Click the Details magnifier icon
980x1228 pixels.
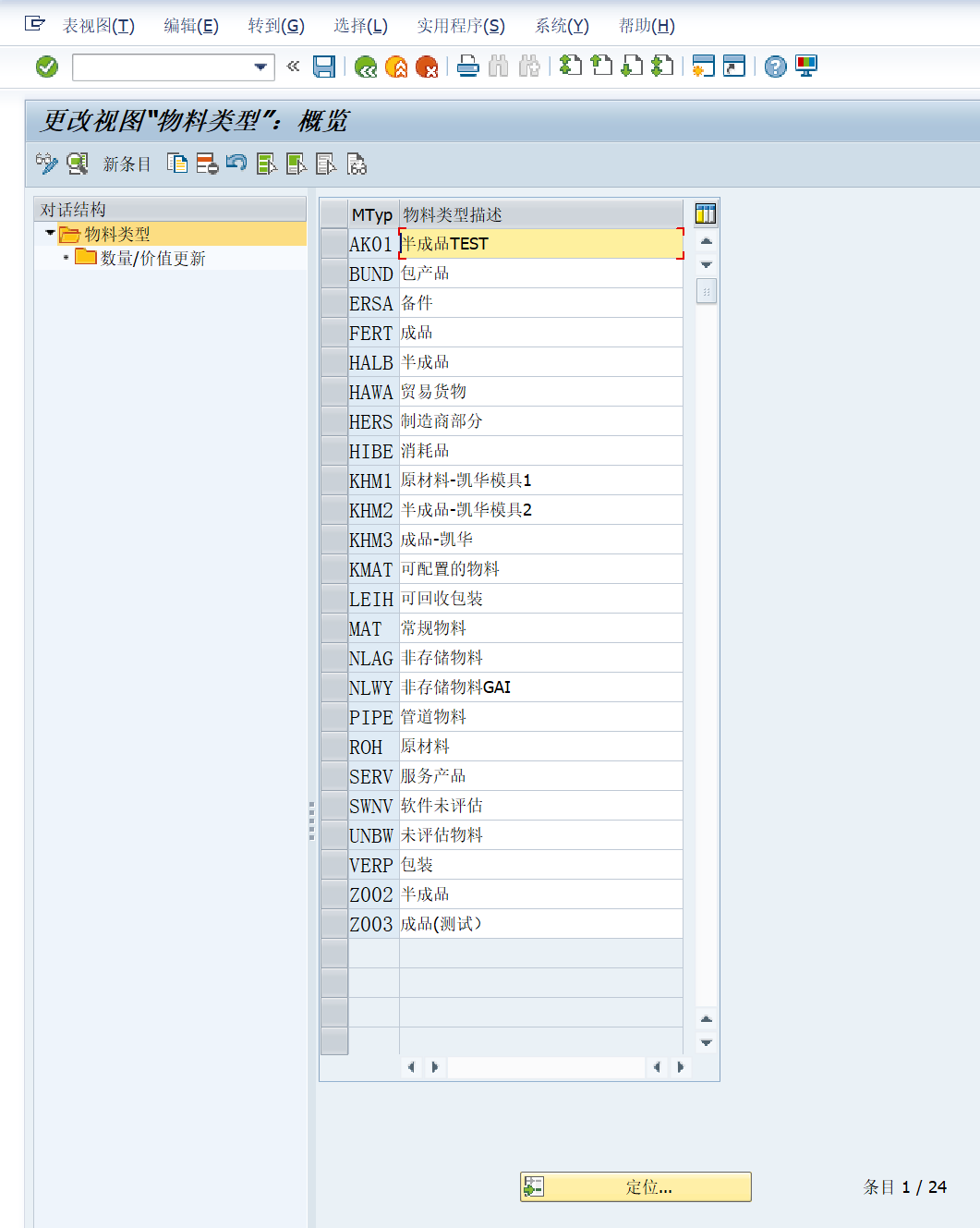78,164
